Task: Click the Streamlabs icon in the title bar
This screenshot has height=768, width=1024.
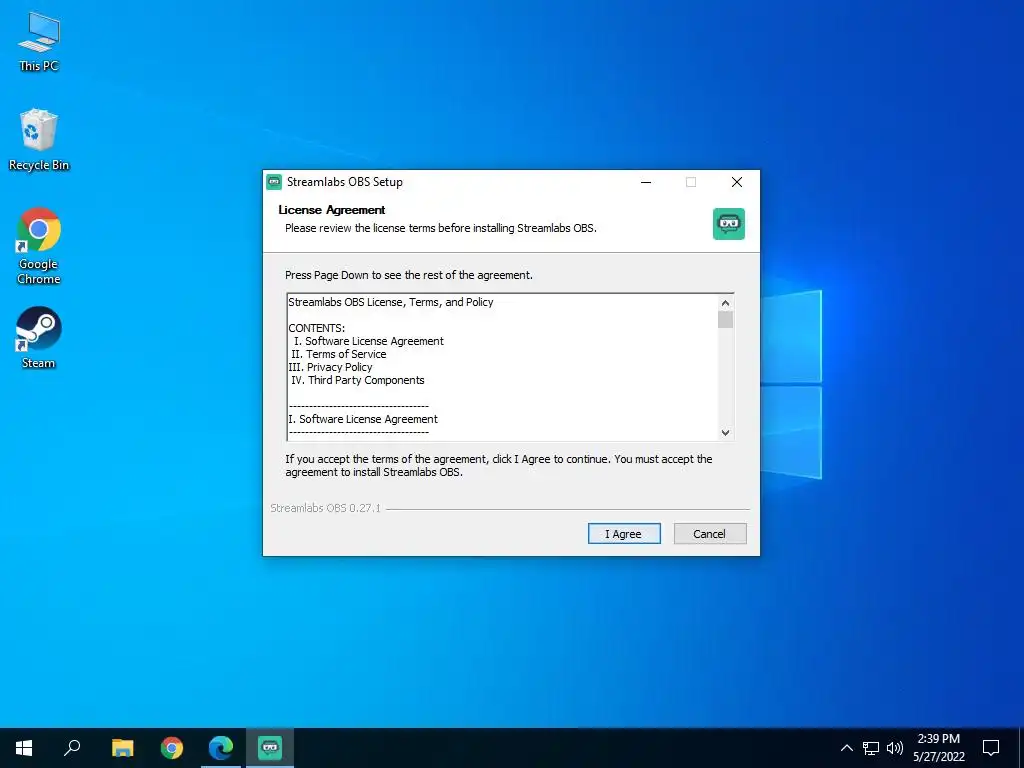Action: 274,182
